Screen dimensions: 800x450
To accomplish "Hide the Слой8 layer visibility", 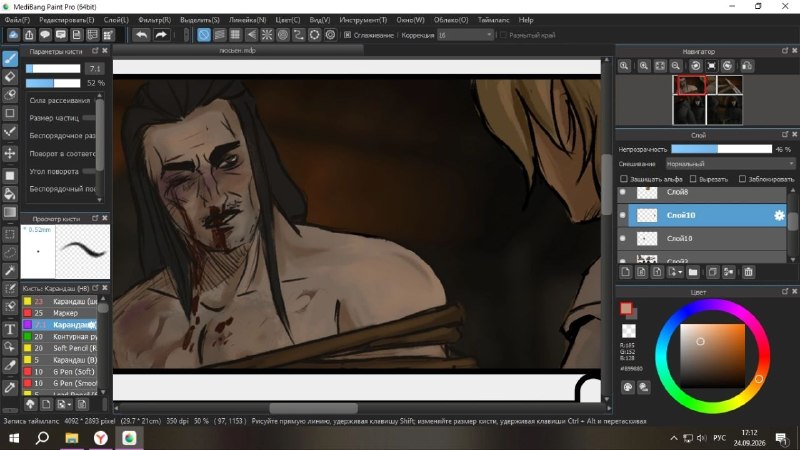I will 622,192.
